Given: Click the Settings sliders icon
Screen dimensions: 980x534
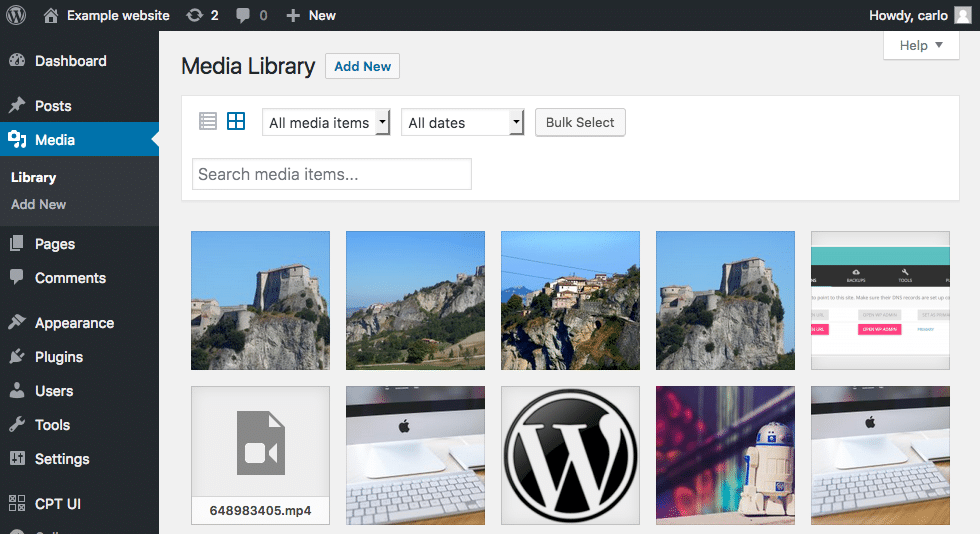Looking at the screenshot, I should pos(18,458).
